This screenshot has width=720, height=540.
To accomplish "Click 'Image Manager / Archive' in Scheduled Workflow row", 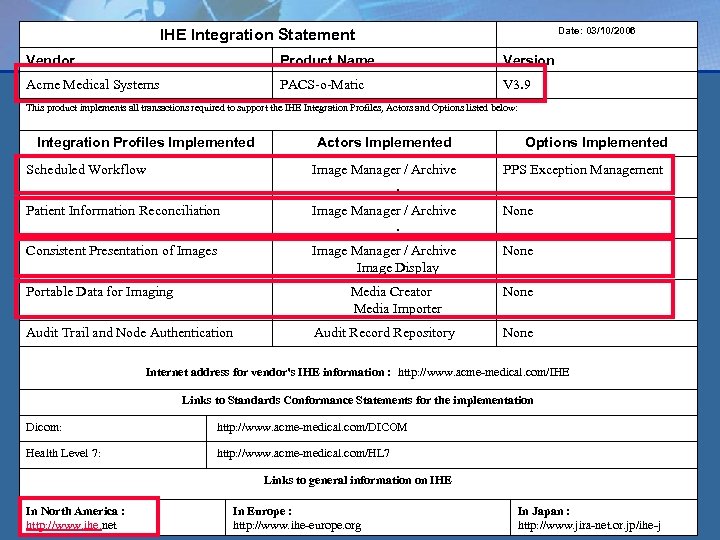I will pos(384,170).
